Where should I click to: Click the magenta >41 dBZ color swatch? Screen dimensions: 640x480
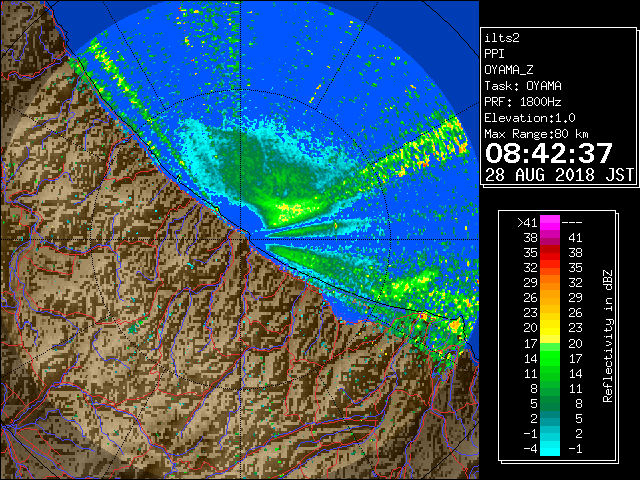click(550, 222)
